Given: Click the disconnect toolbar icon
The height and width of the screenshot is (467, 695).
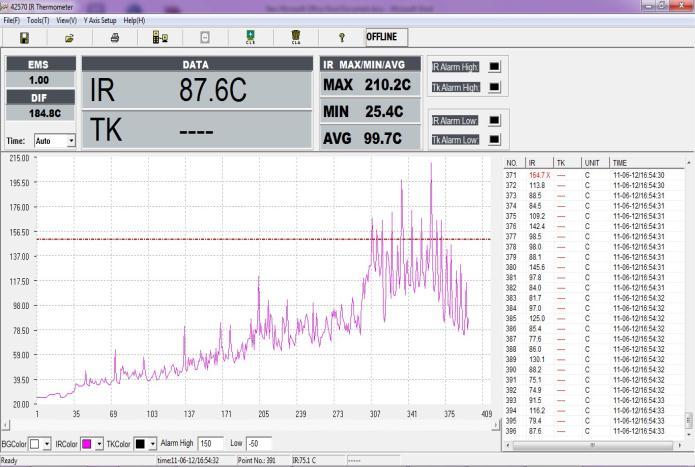Looking at the screenshot, I should click(x=205, y=38).
